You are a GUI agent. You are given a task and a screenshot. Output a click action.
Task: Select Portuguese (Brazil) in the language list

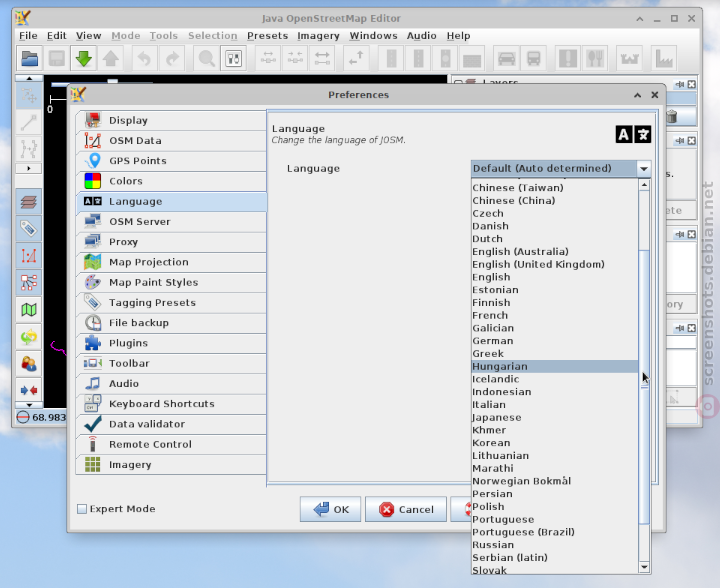coord(555,532)
